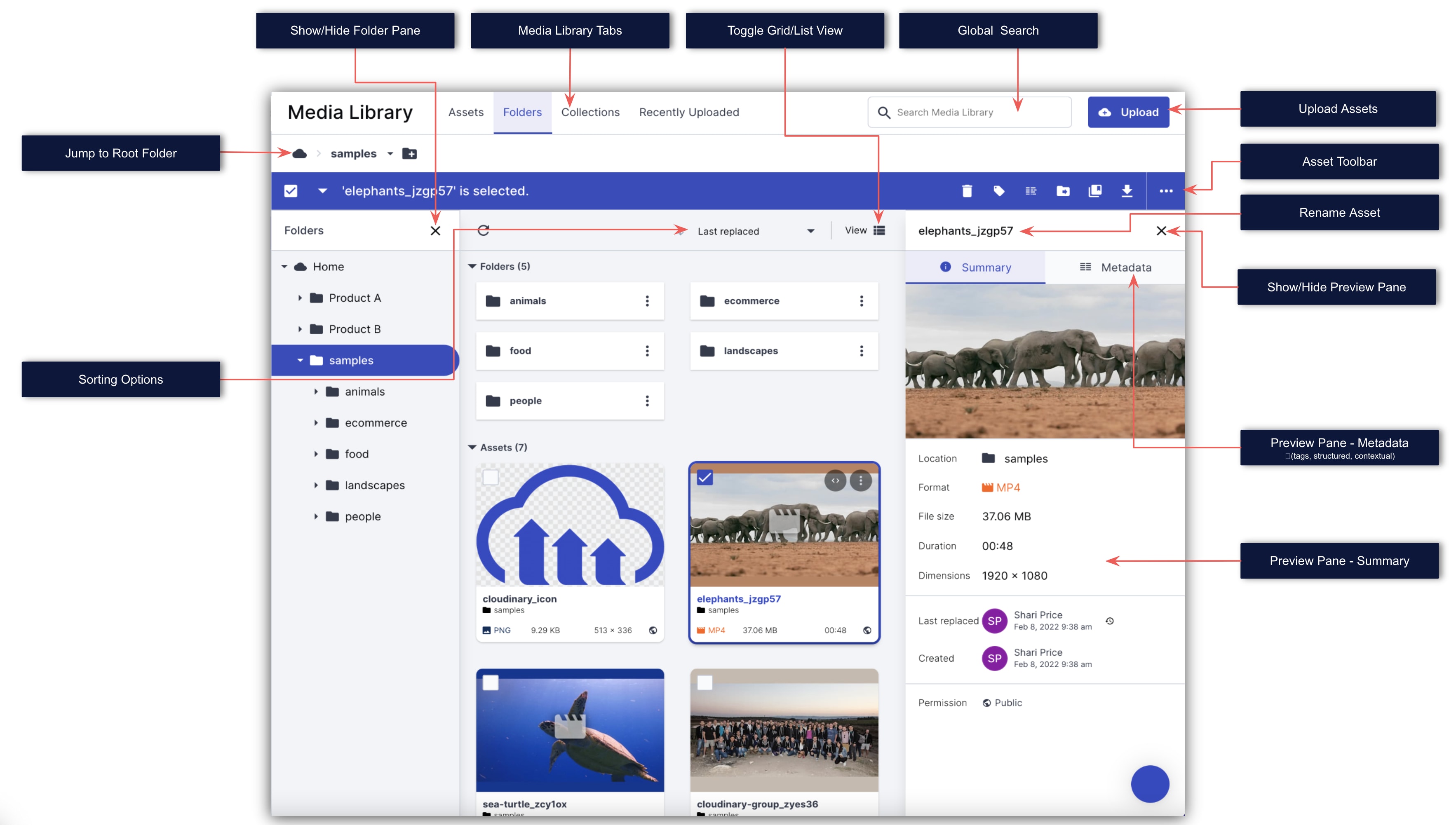Collapse the Home tree node
Screen dimensions: 1456x825
point(284,266)
